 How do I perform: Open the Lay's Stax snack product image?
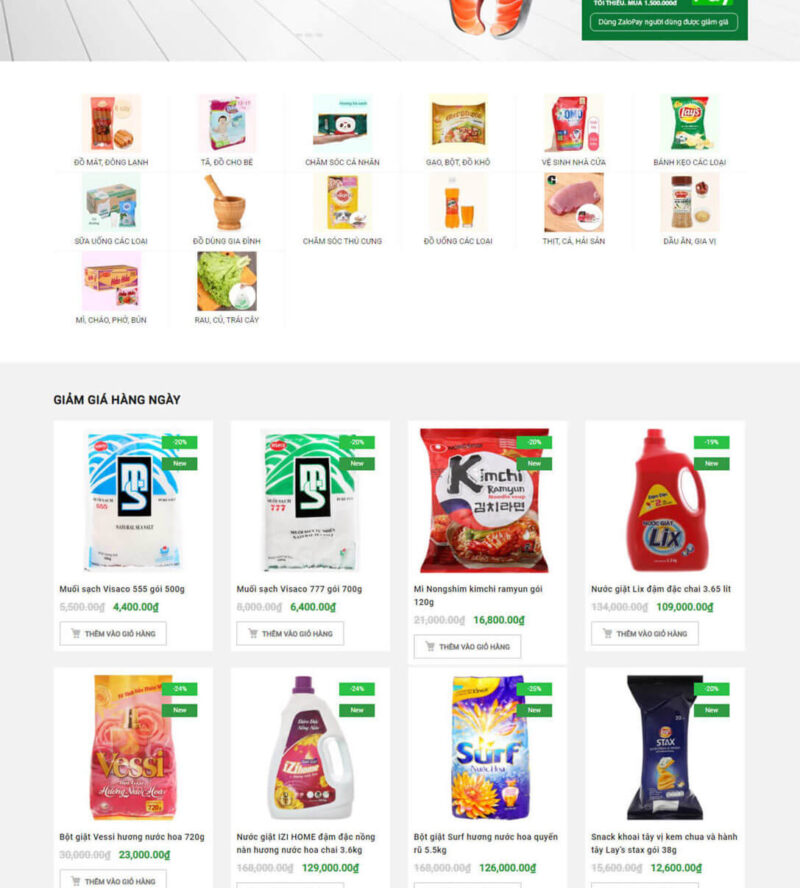tap(665, 747)
